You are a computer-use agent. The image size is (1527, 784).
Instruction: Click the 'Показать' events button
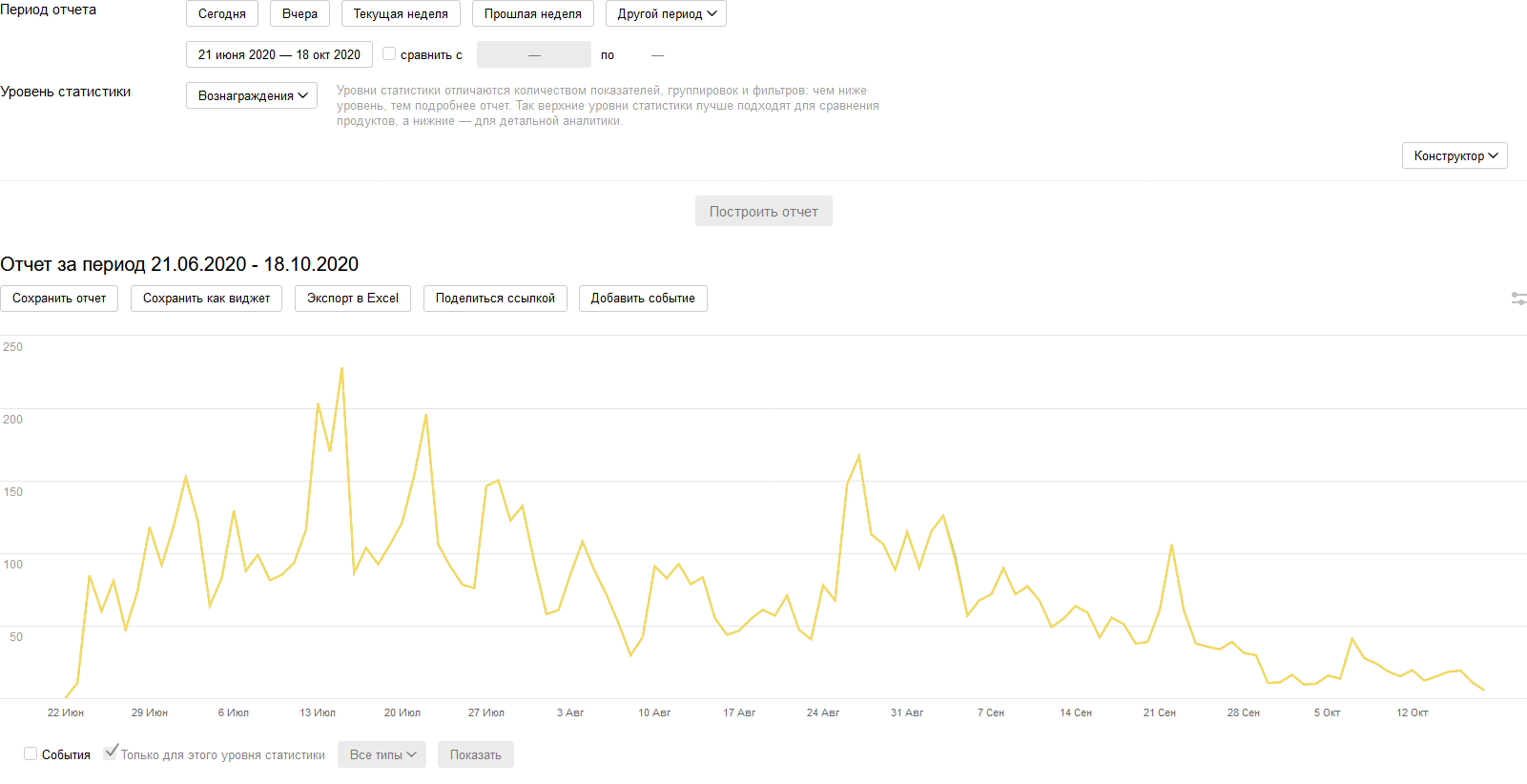point(475,754)
